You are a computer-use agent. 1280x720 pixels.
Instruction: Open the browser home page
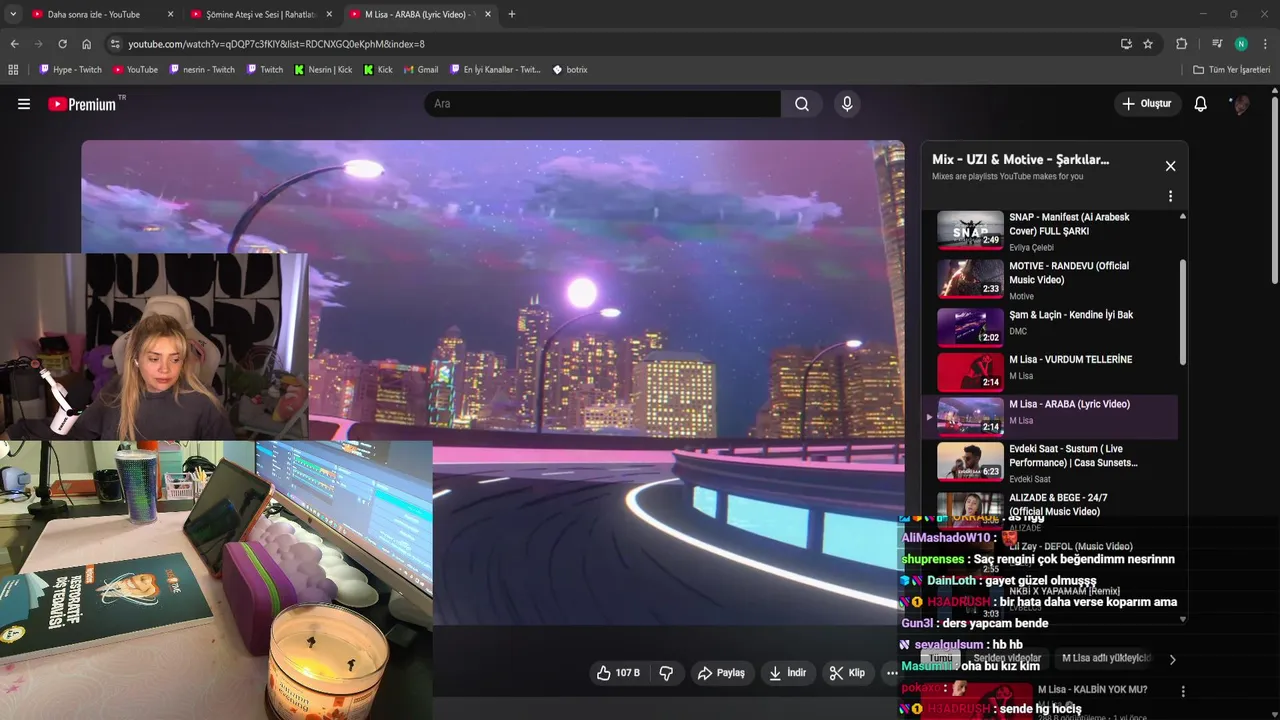click(87, 44)
